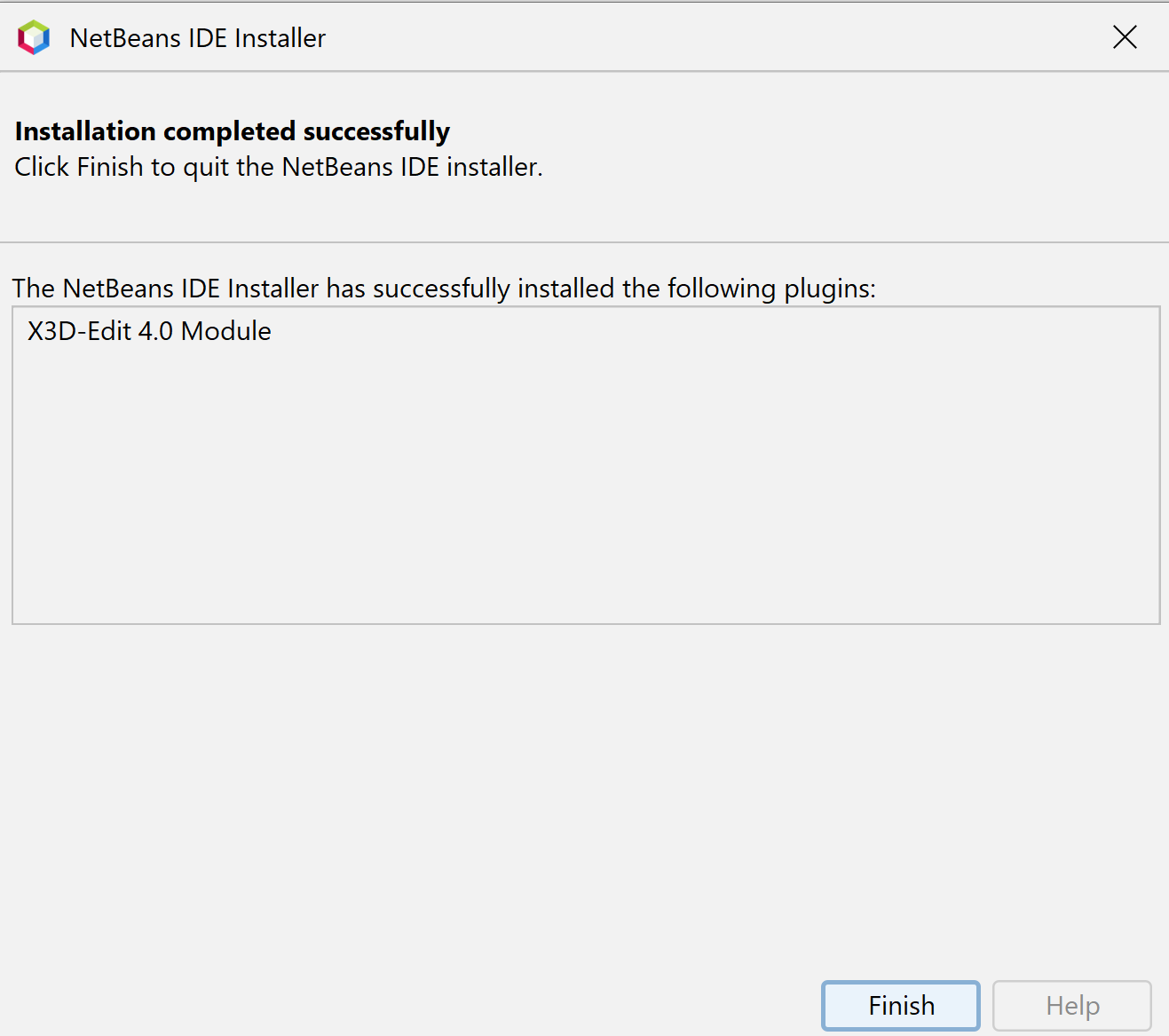The width and height of the screenshot is (1169, 1036).
Task: Click the NetBeans cube logo icon
Action: click(x=34, y=37)
